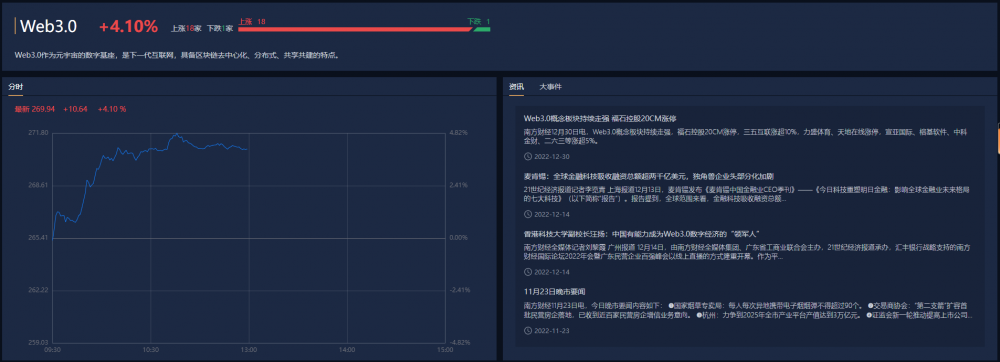Click the 福石控股20CM涨停 article summary text
Viewport: 1000px width, 362px height.
click(x=746, y=138)
